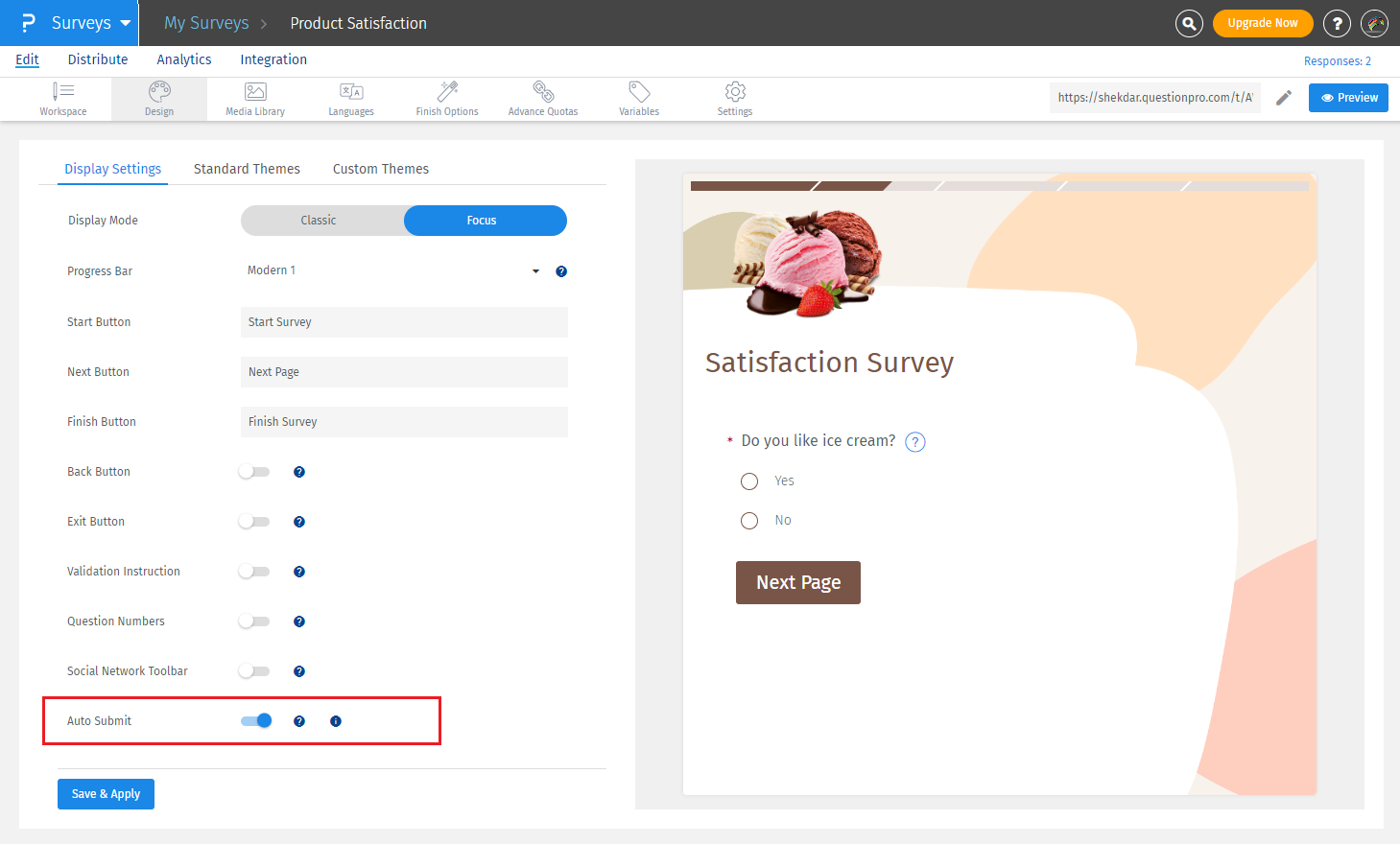Go to Finish Options
This screenshot has width=1400, height=844.
point(446,99)
